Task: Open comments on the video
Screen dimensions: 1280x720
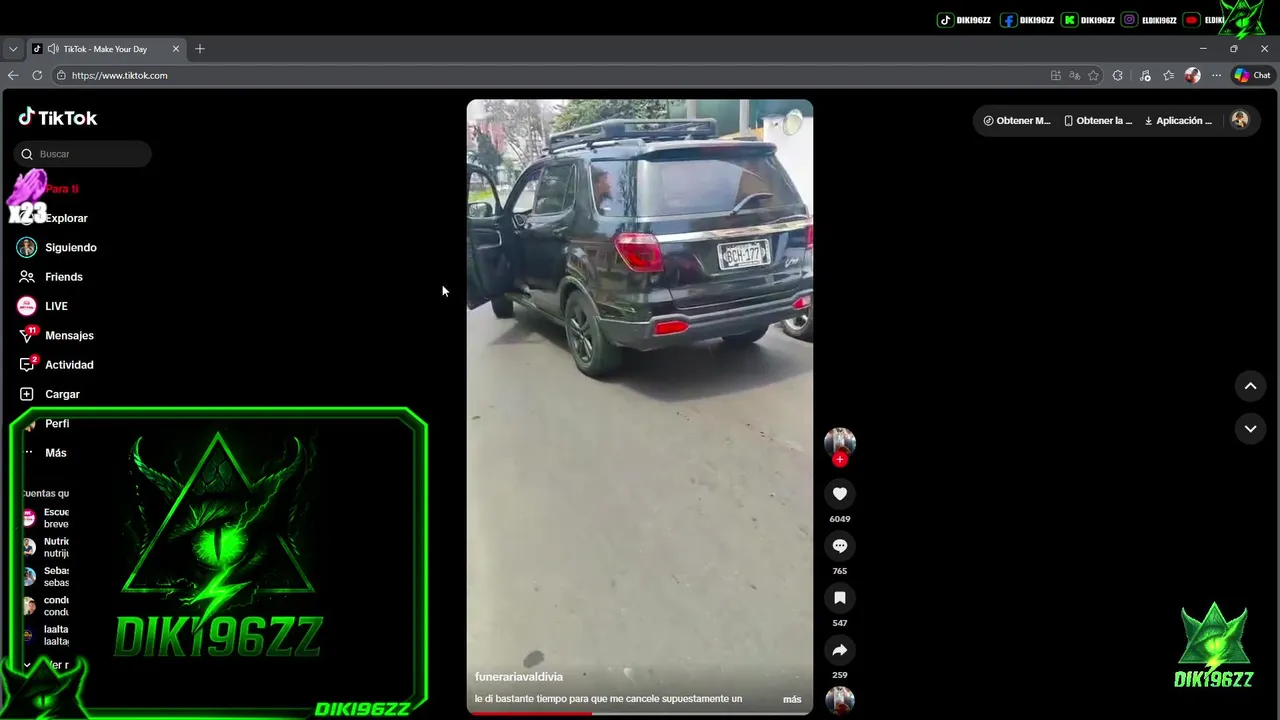Action: pos(840,546)
